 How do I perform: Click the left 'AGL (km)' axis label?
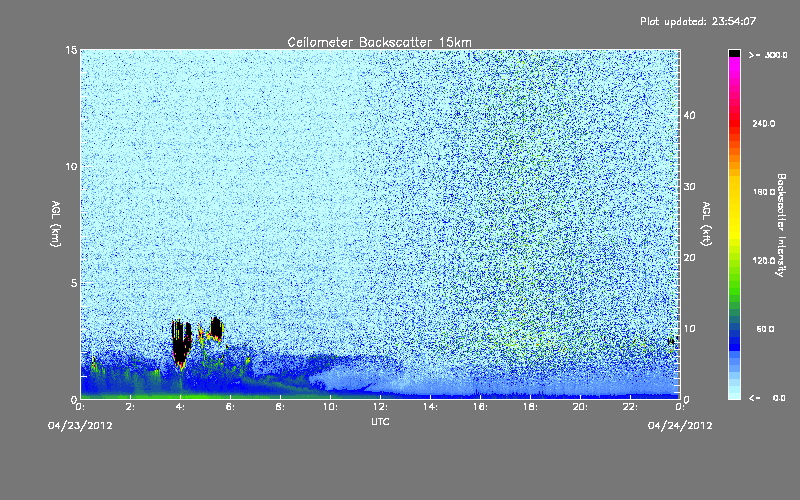coord(56,223)
